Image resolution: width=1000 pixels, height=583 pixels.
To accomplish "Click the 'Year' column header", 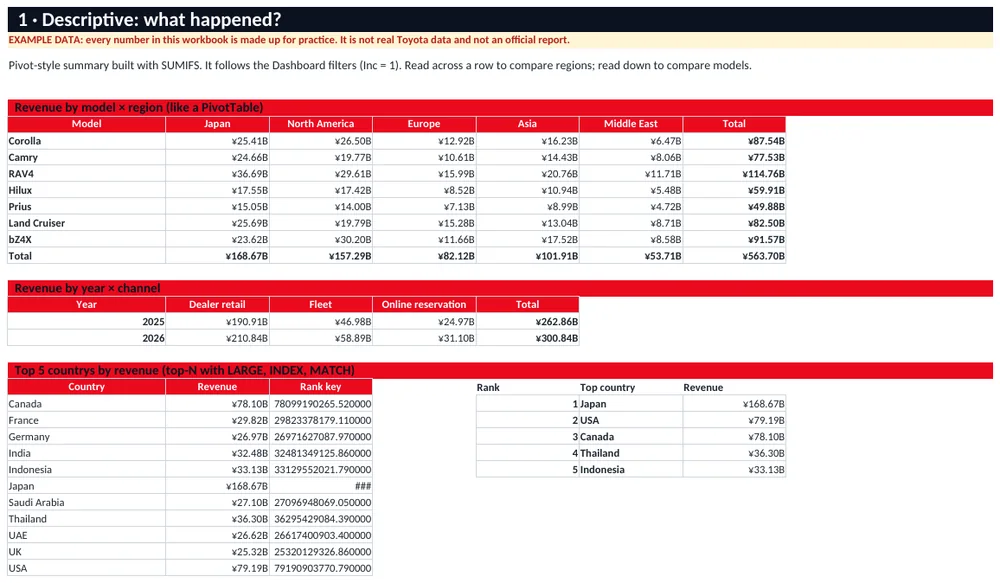I will (x=87, y=304).
